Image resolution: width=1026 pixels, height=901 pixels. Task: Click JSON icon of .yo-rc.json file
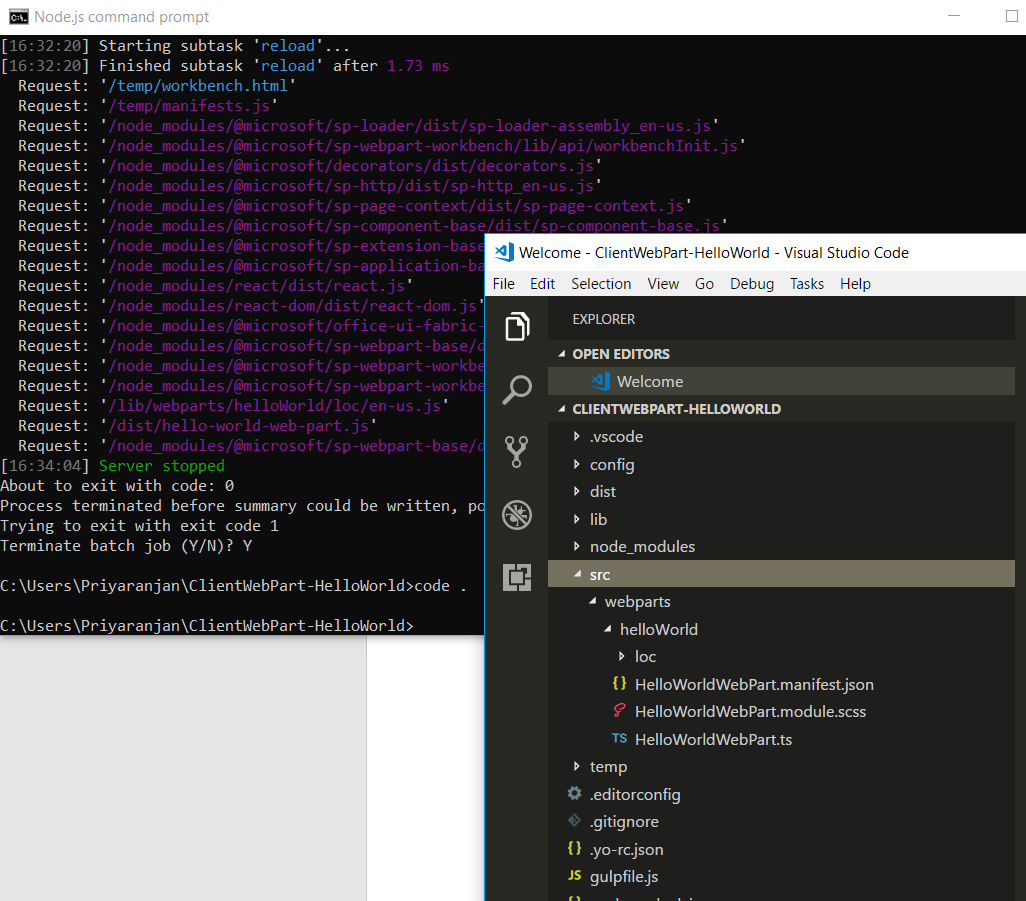click(x=575, y=849)
